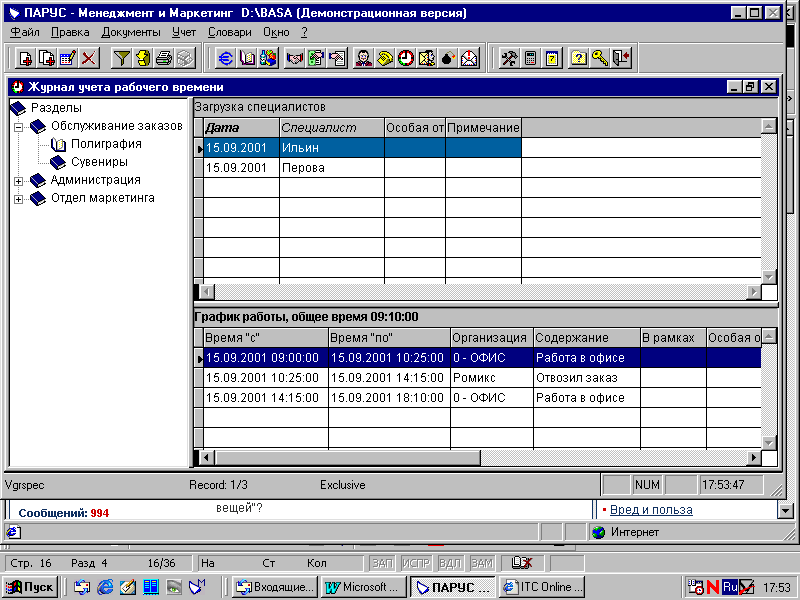Click the red X delete icon
Screen dimensions: 800x600
[x=89, y=58]
